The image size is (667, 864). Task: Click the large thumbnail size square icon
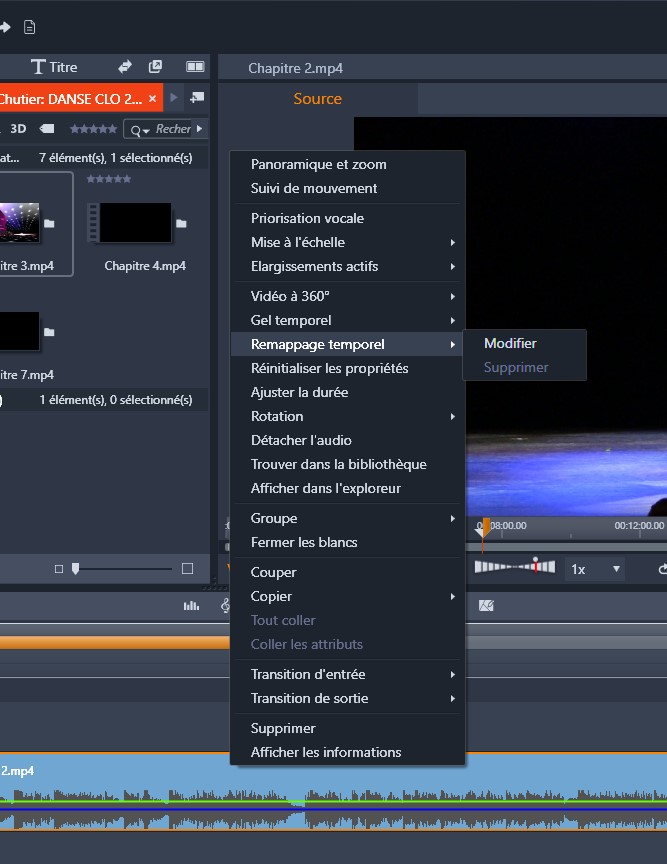[x=187, y=569]
